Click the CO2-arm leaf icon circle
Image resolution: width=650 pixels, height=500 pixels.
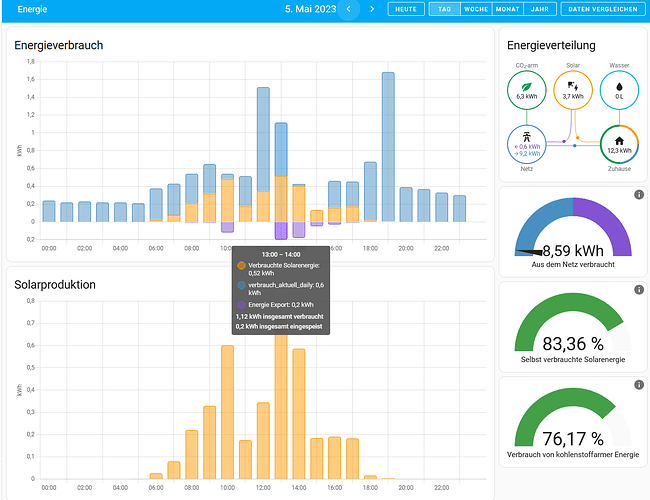[x=526, y=90]
